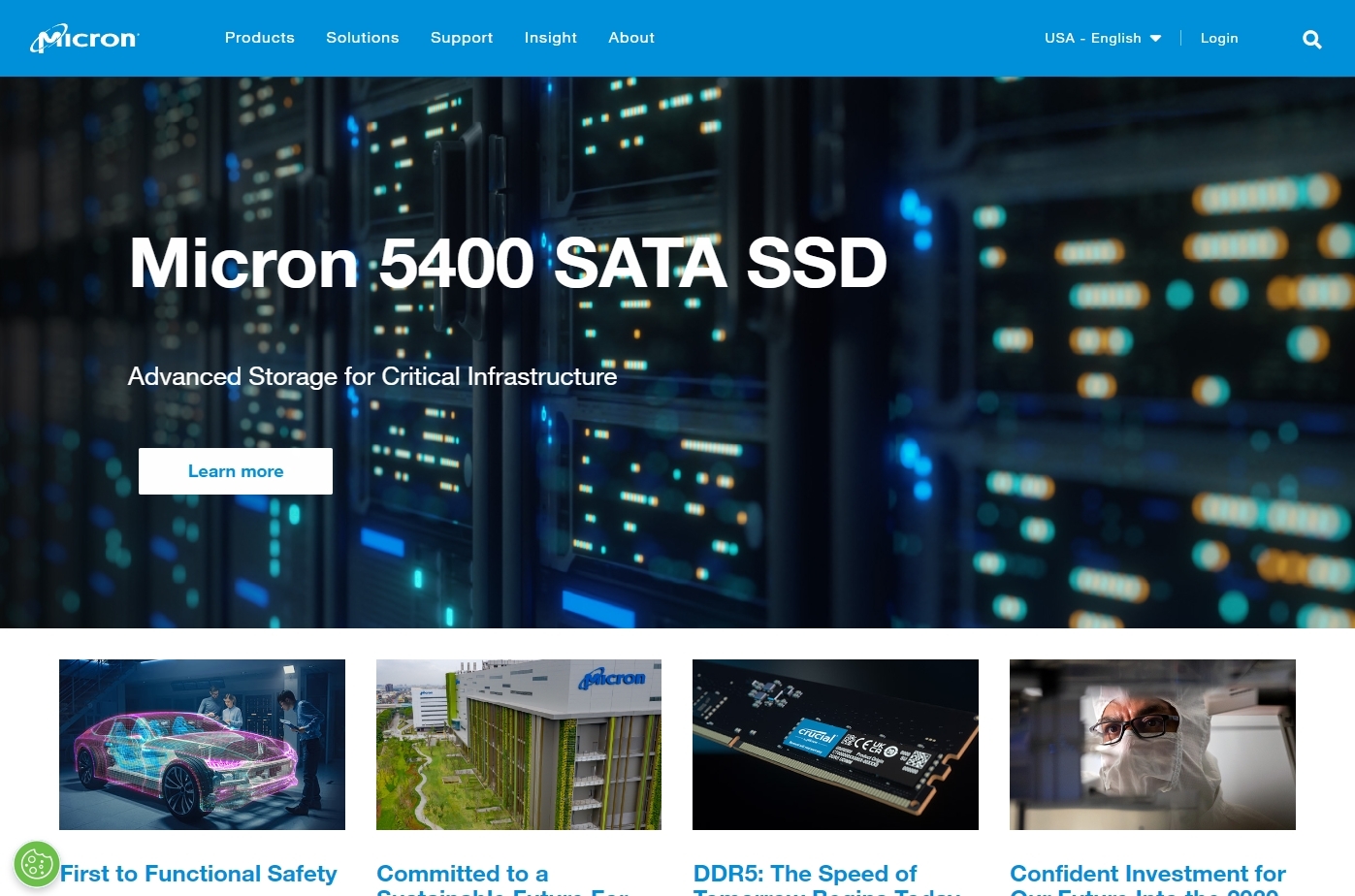Screen dimensions: 1355x896
Task: Open cookie preferences icon
Action: [x=37, y=864]
